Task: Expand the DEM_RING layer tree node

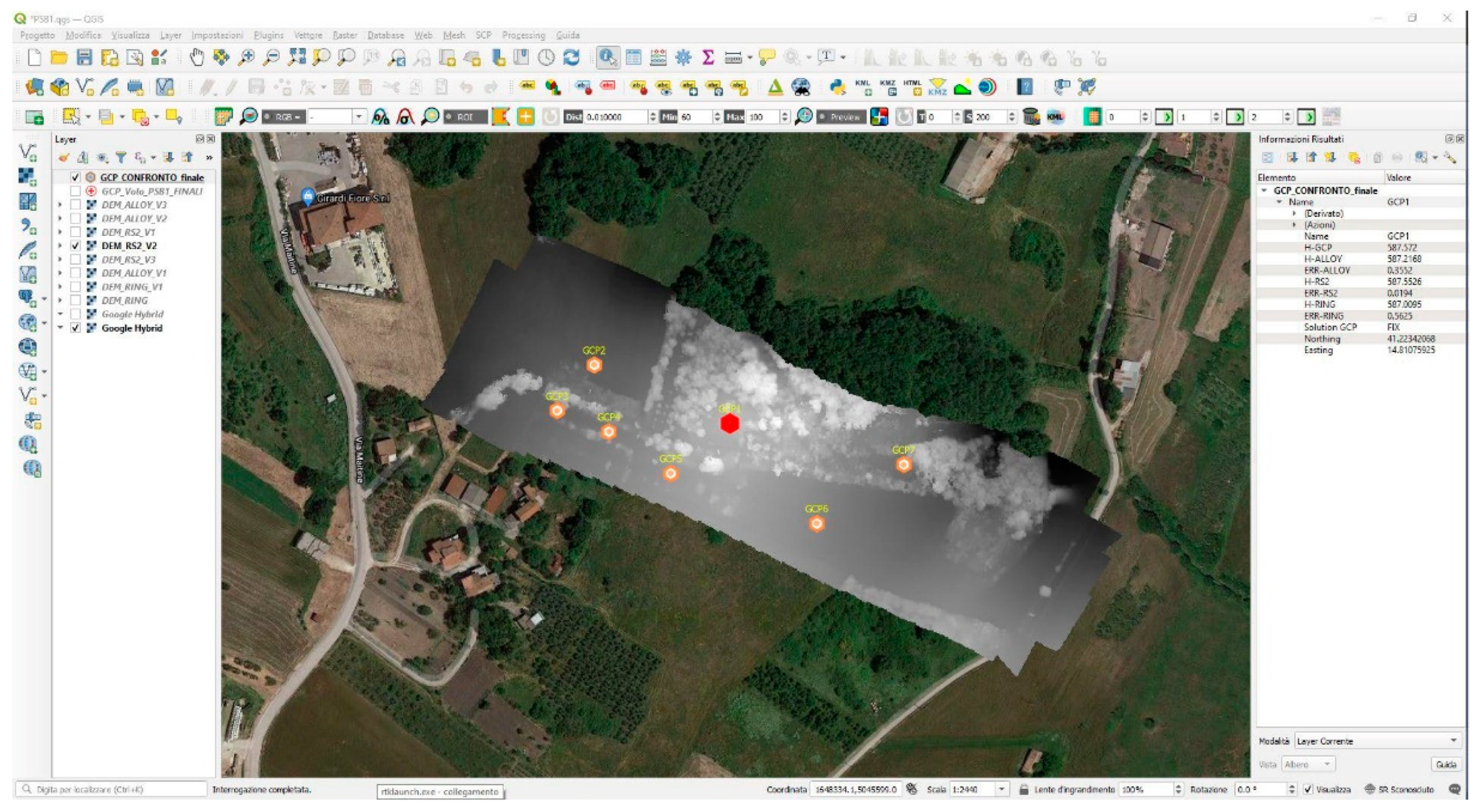Action: [x=60, y=301]
